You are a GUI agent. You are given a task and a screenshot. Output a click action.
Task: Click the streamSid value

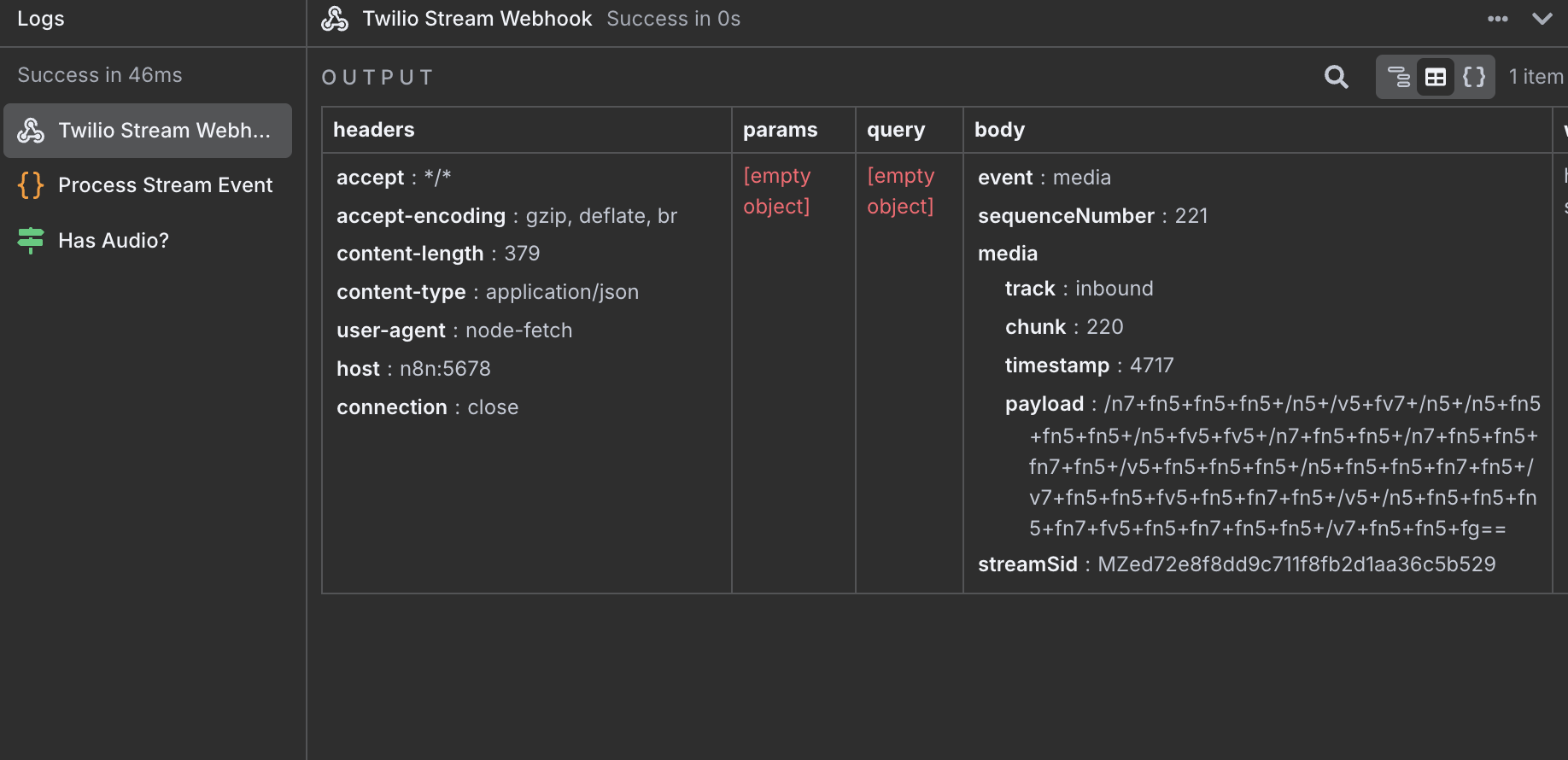1296,564
